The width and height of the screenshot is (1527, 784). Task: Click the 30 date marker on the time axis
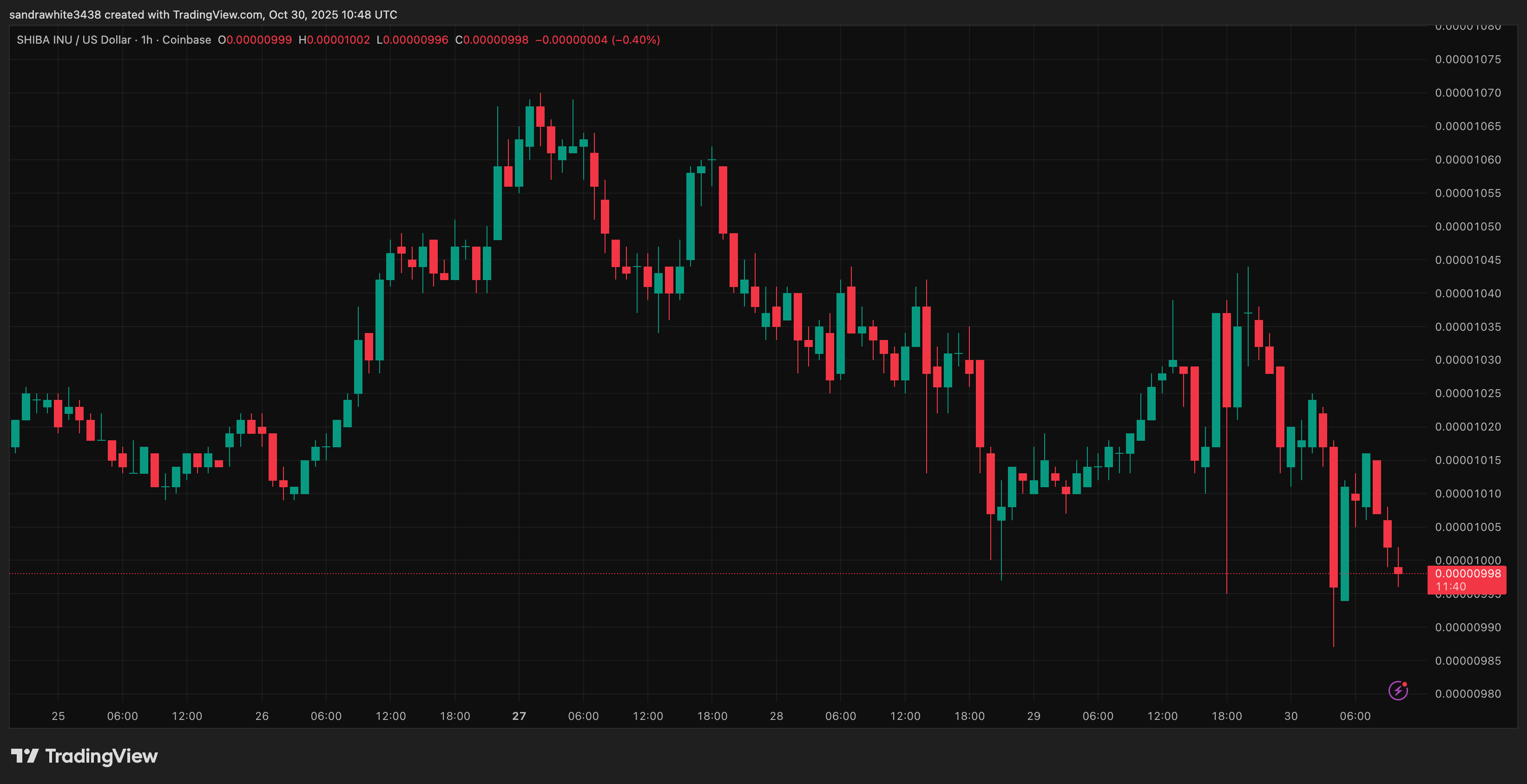[1291, 716]
